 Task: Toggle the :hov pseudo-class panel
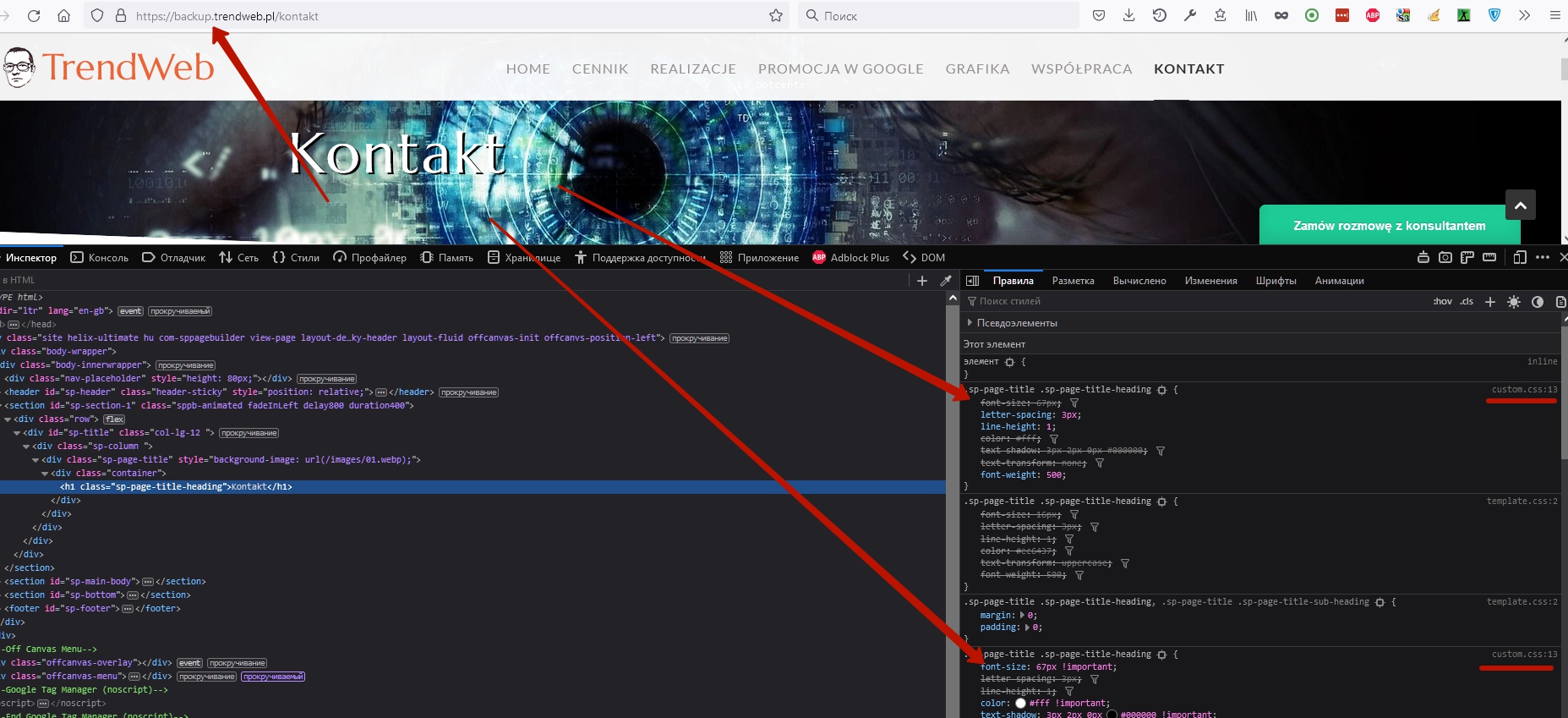click(x=1442, y=302)
